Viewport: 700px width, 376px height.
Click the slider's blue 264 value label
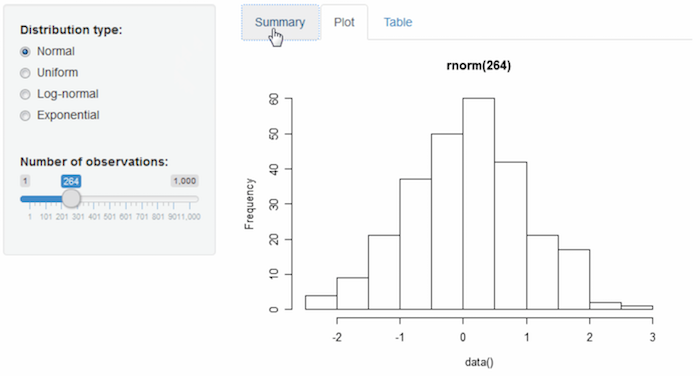[71, 181]
